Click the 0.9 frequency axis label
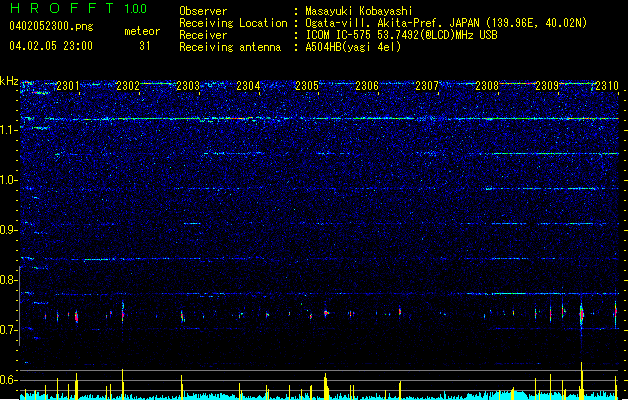The width and height of the screenshot is (629, 400). tap(9, 230)
